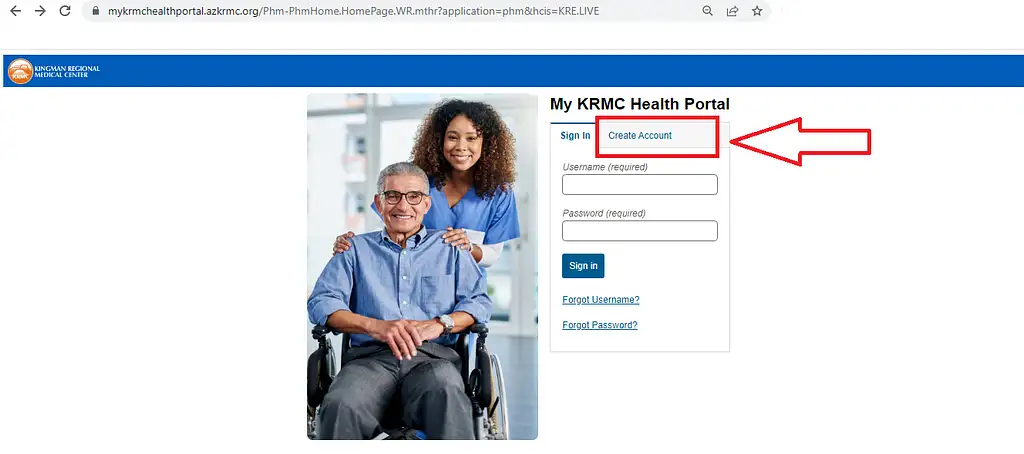Bookmark this page with the star icon
This screenshot has height=454, width=1024.
(757, 11)
